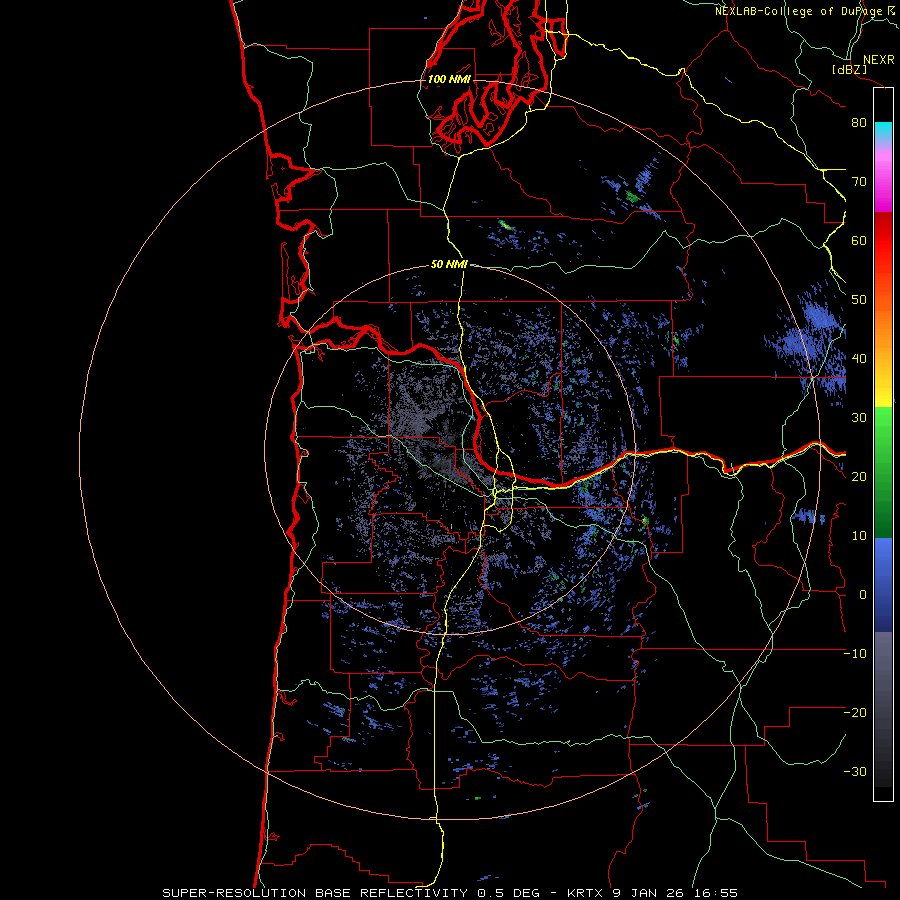This screenshot has width=900, height=900.
Task: Click the "KRTX" radar site identifier
Action: click(x=584, y=893)
